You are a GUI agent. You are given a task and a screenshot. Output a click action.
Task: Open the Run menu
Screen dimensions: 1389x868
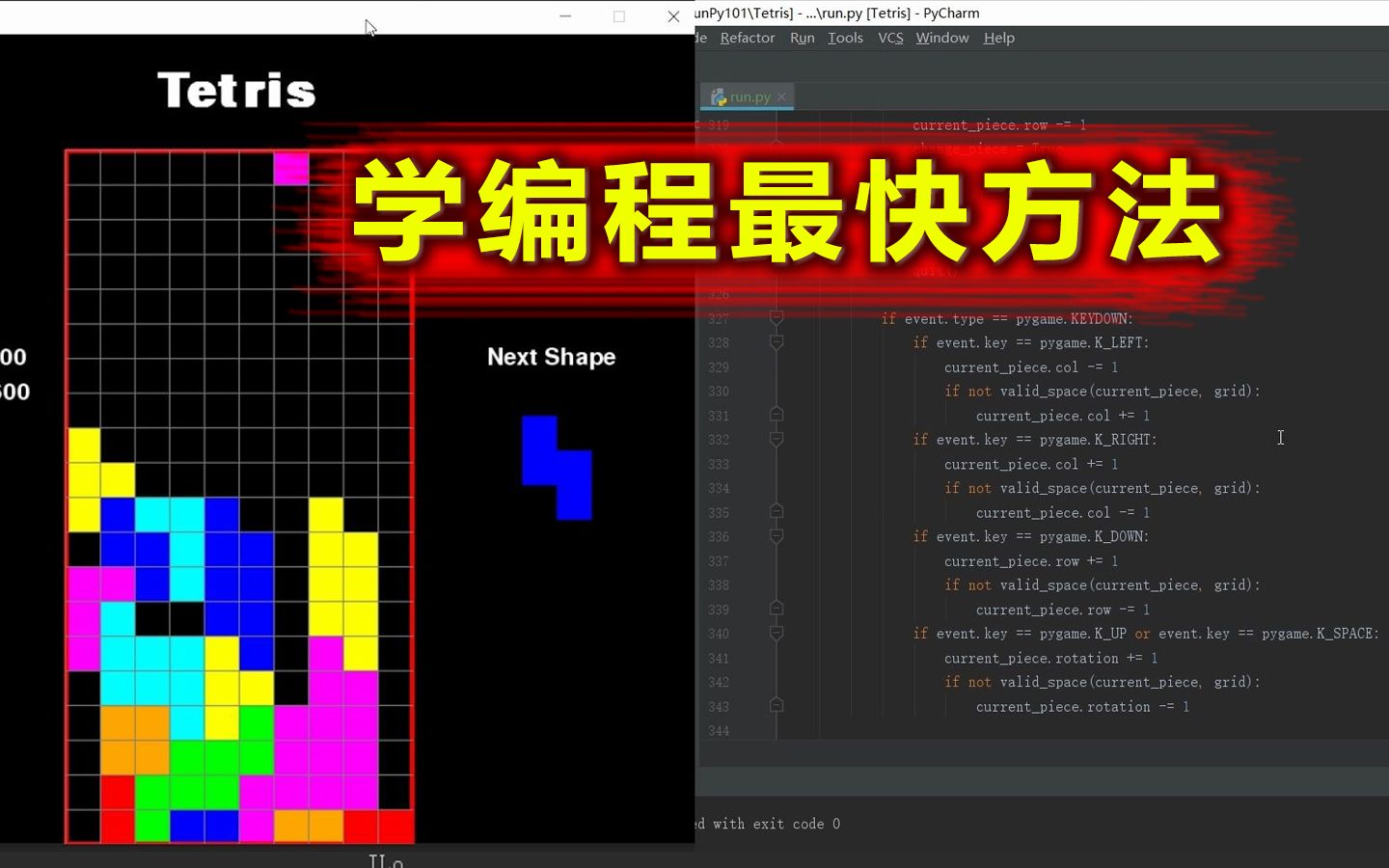(802, 38)
